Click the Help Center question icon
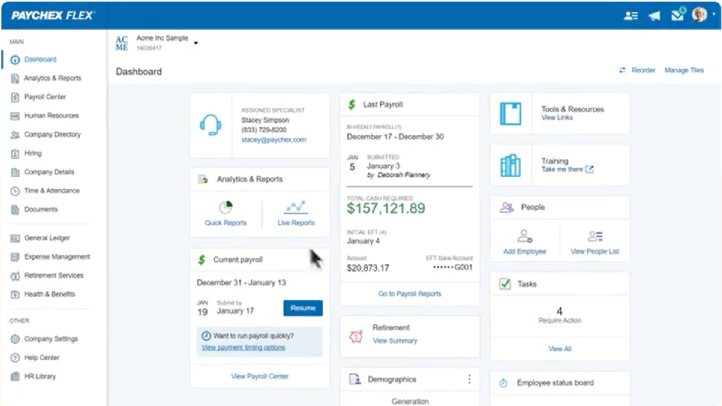This screenshot has height=406, width=722. point(15,358)
